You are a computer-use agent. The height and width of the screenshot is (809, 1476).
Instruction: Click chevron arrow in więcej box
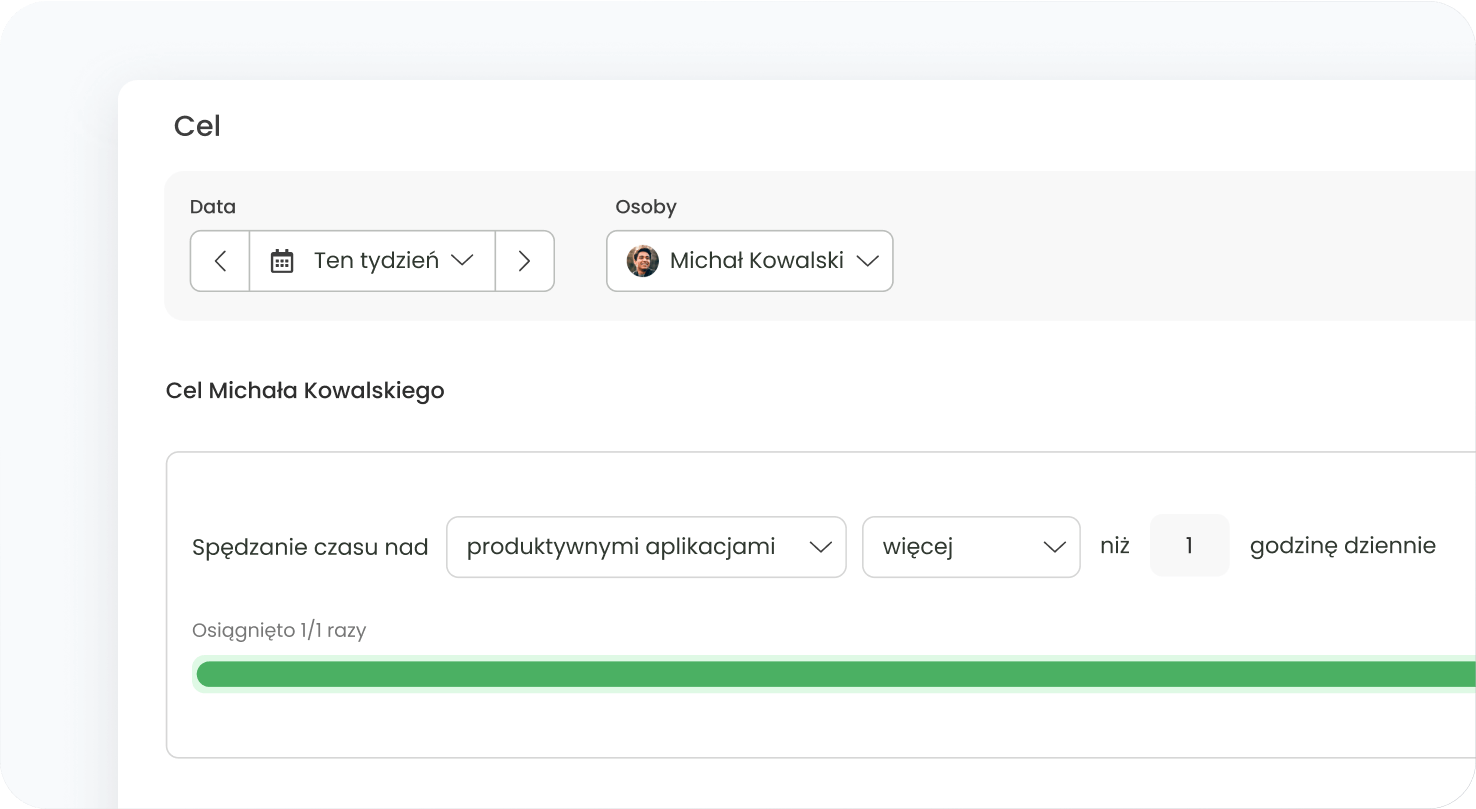pos(1054,547)
